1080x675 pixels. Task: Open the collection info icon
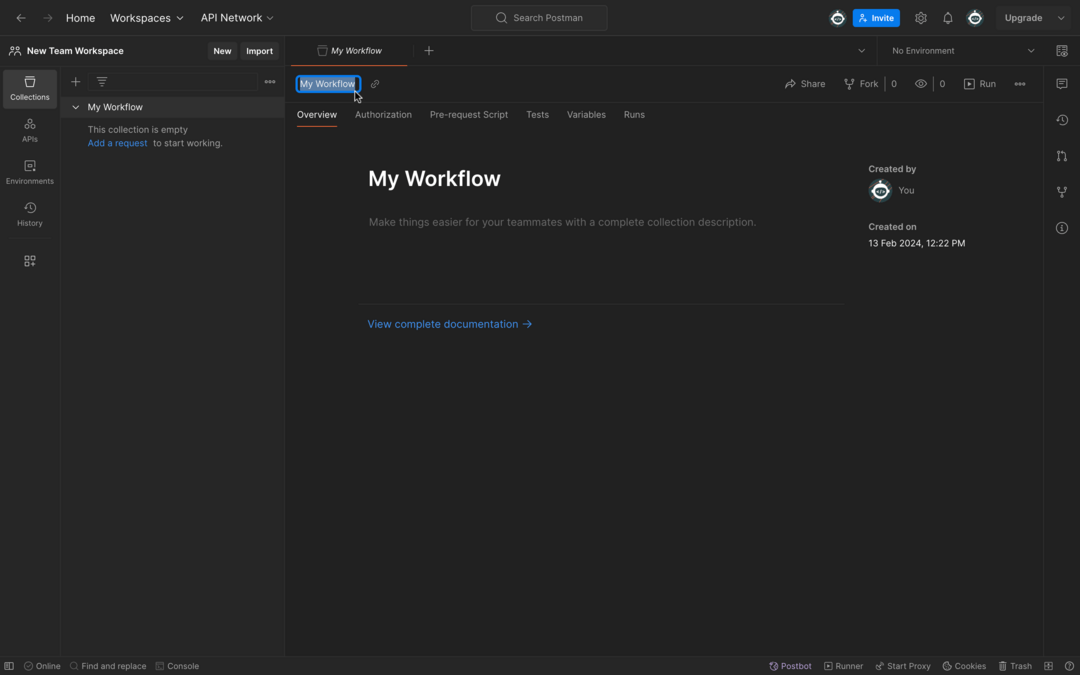(x=1061, y=228)
